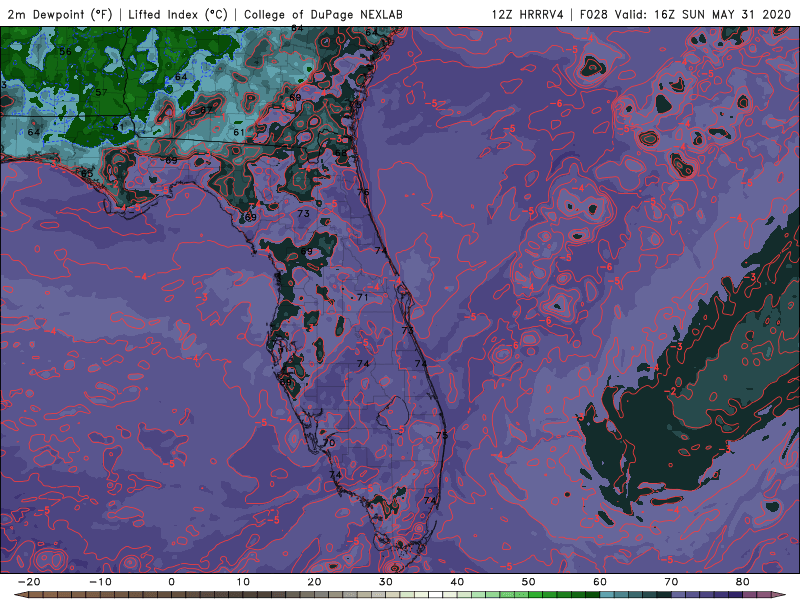Click the "Lifted Index (°C)" header label
Viewport: 800px width, 600px height.
click(178, 15)
